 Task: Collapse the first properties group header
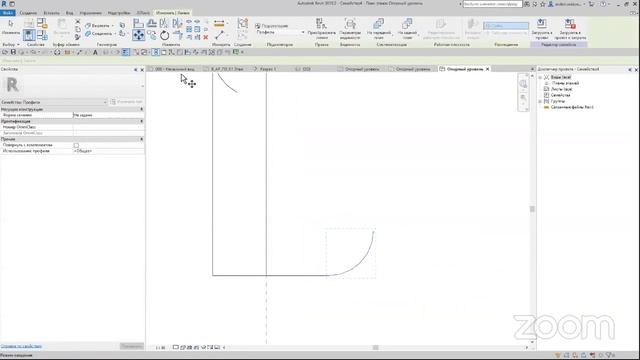(x=142, y=109)
